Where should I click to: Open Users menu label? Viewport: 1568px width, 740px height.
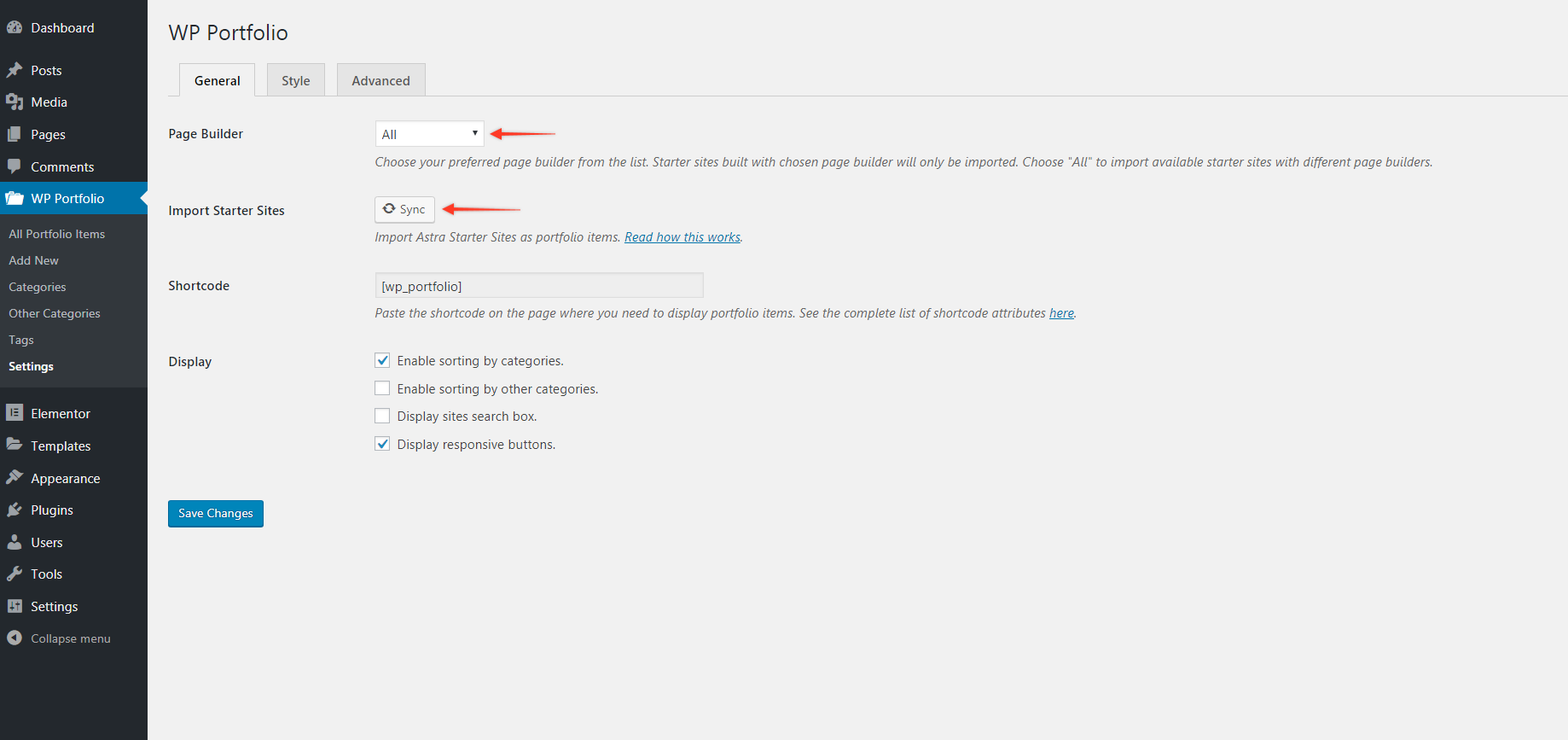pyautogui.click(x=47, y=543)
